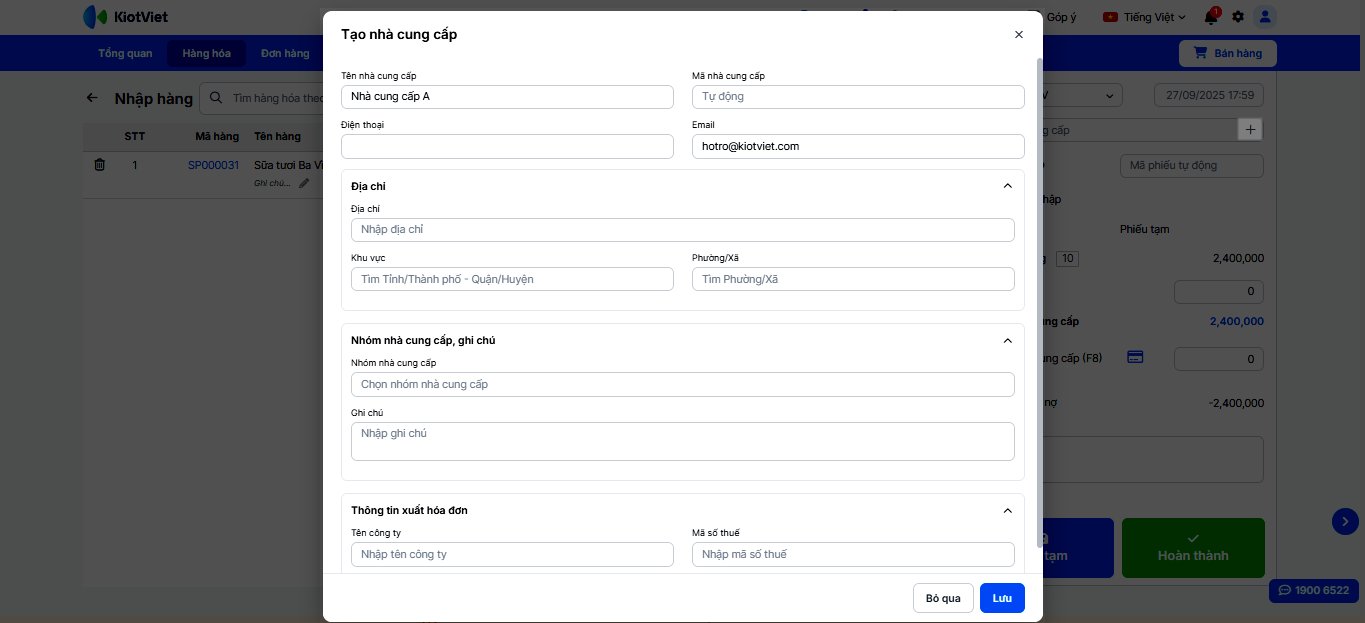
Task: Focus the Điện thoại input field
Action: (507, 147)
